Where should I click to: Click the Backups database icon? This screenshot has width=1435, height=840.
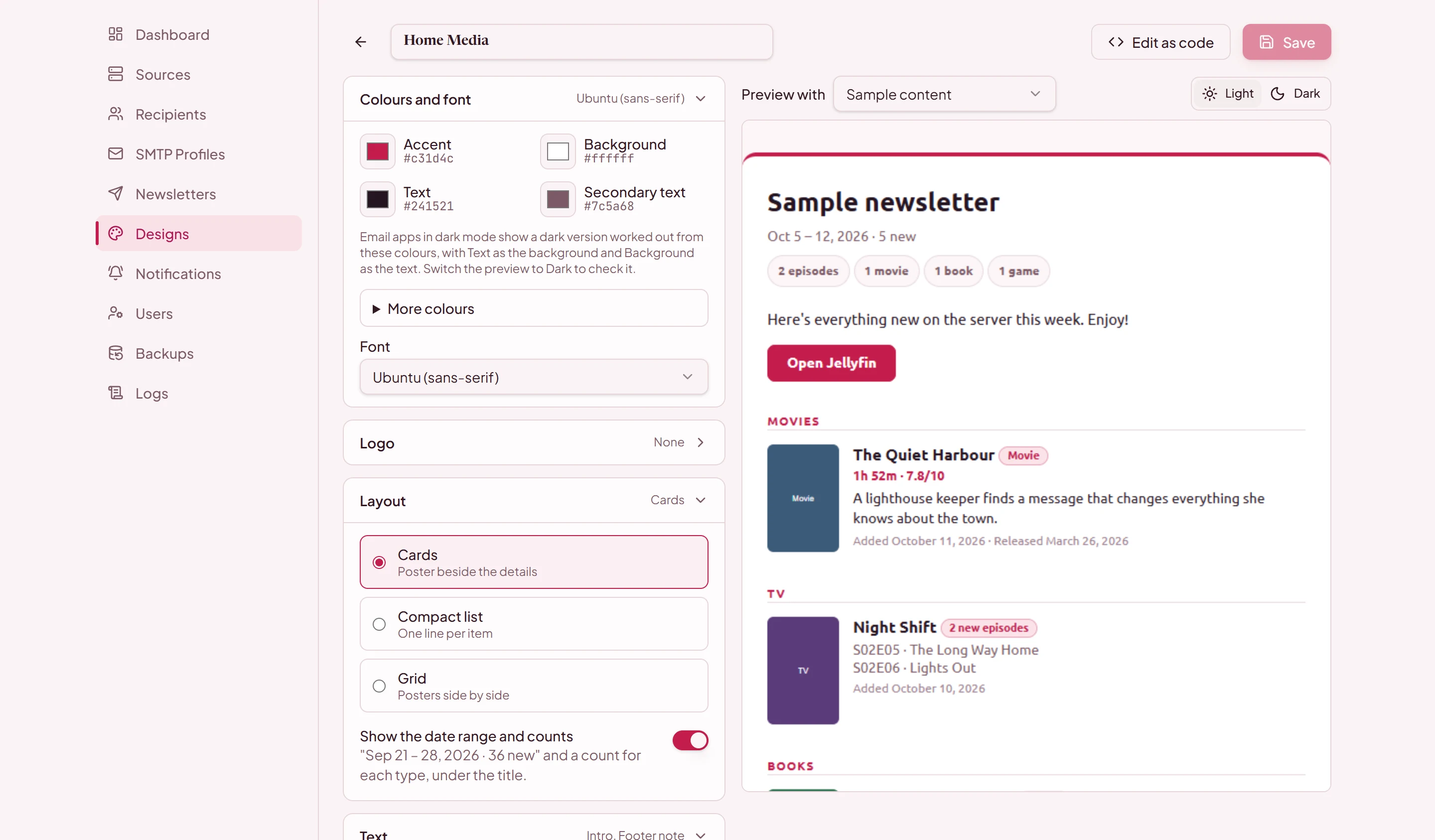coord(116,353)
